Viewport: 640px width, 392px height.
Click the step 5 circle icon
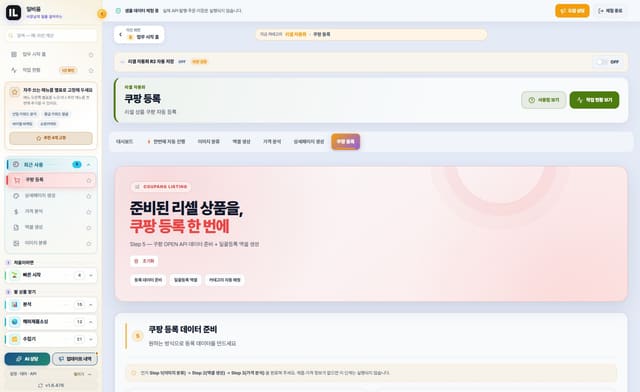[138, 336]
